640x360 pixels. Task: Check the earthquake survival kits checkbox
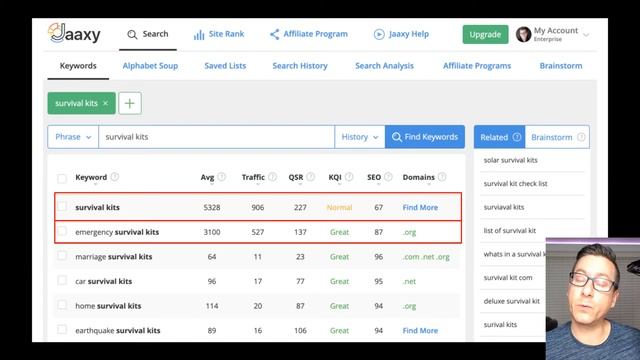[62, 329]
